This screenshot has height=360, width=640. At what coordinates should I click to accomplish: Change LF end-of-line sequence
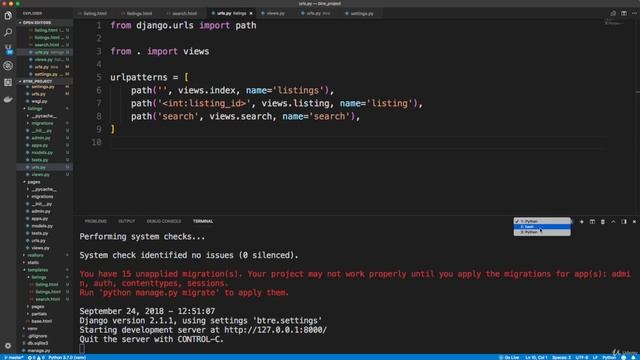pos(595,358)
